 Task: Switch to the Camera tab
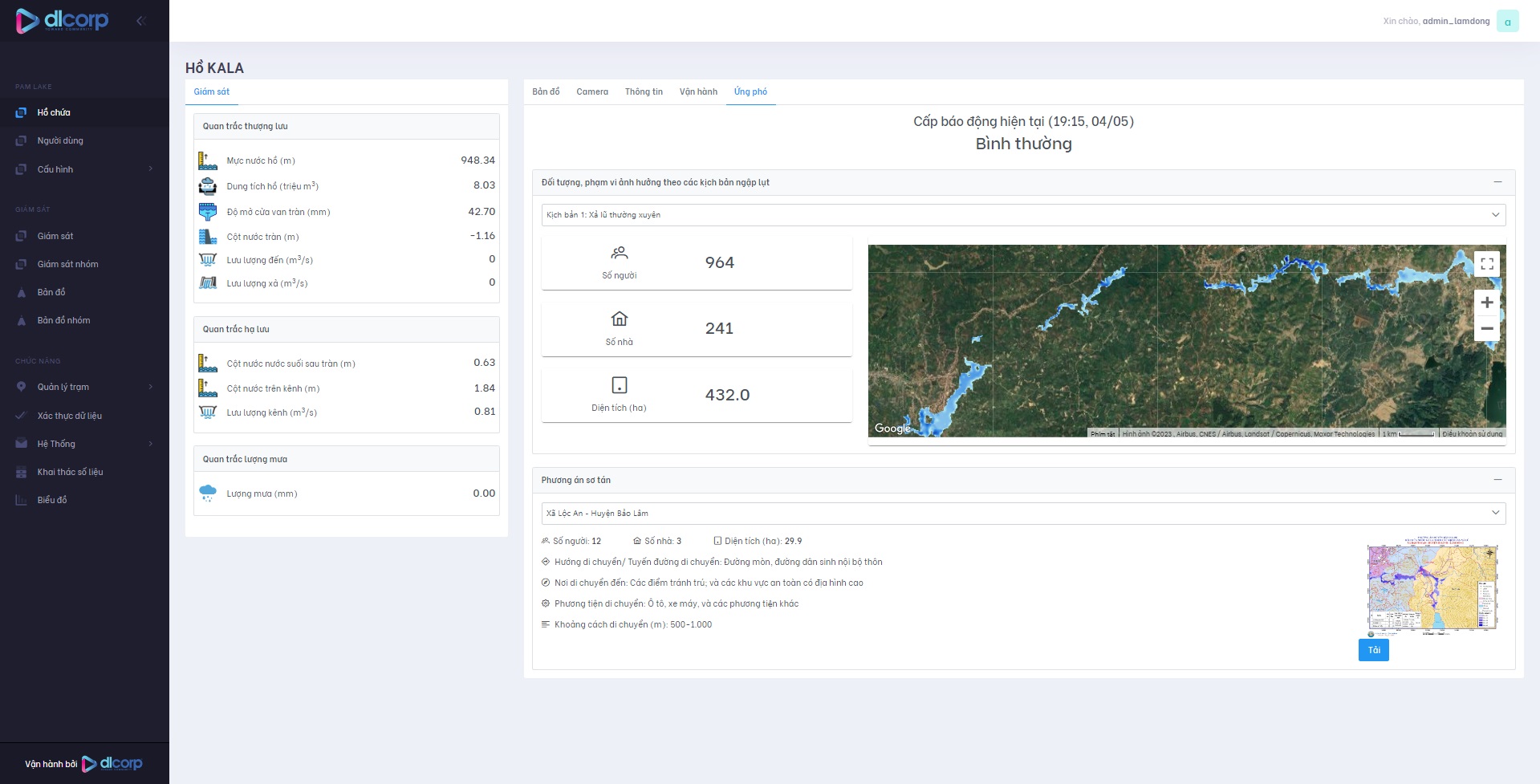[x=591, y=92]
